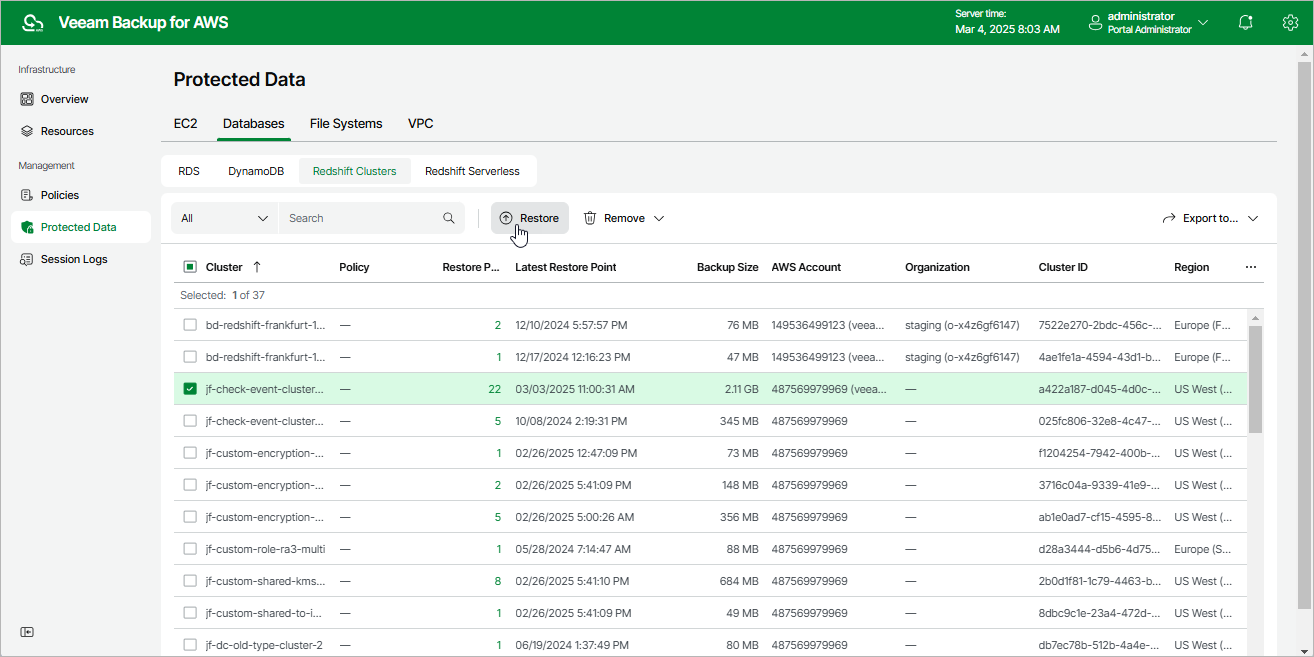
Task: Collapse the sidebar with bottom-left icon
Action: tap(27, 632)
